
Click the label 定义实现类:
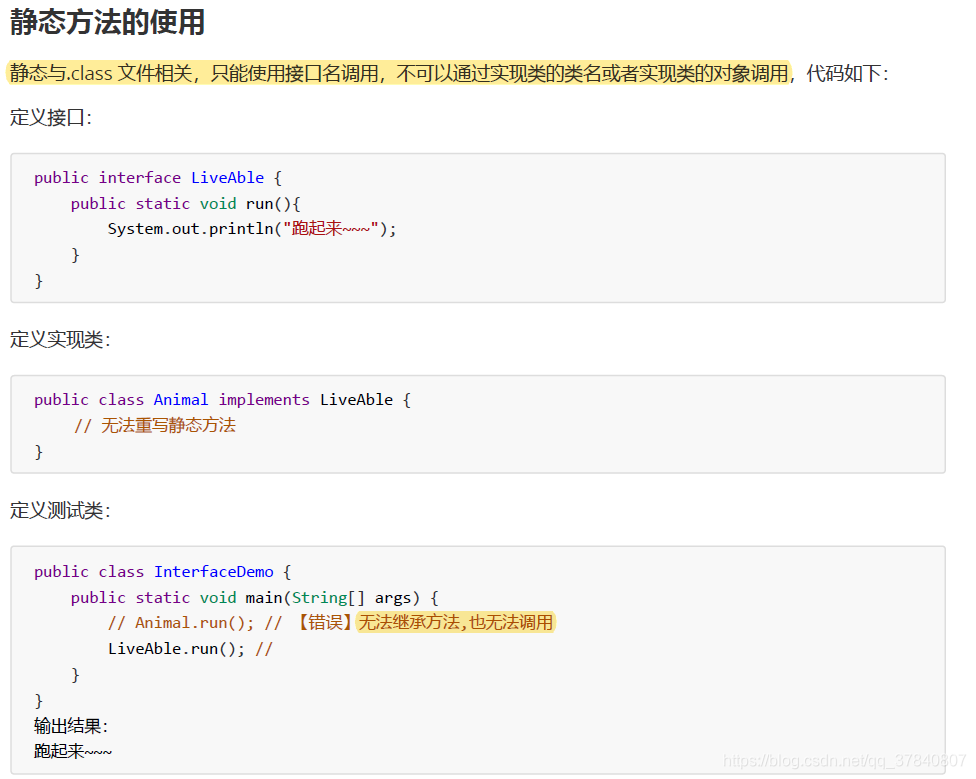coord(60,340)
